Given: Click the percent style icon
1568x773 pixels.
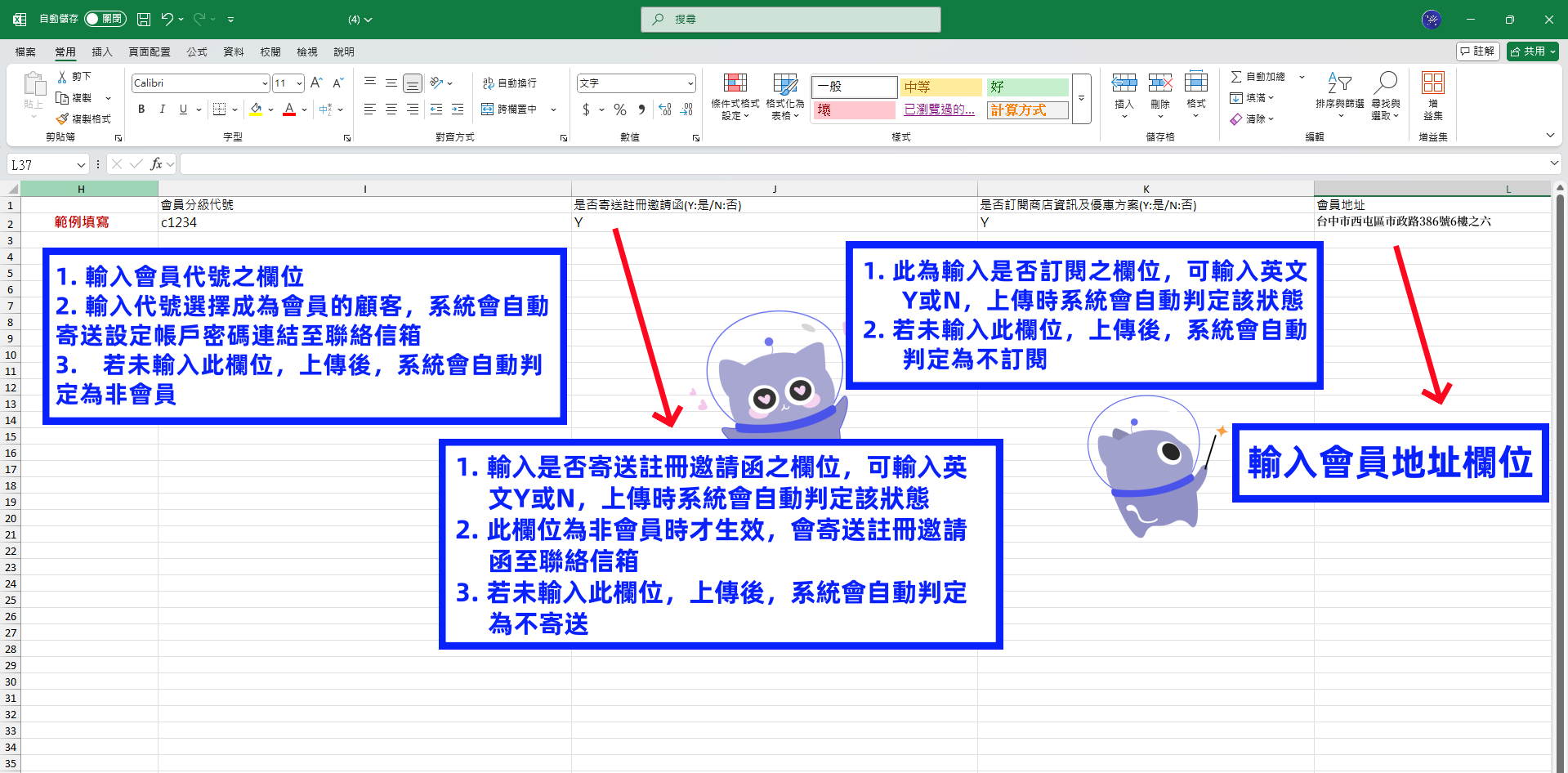Looking at the screenshot, I should (x=620, y=109).
